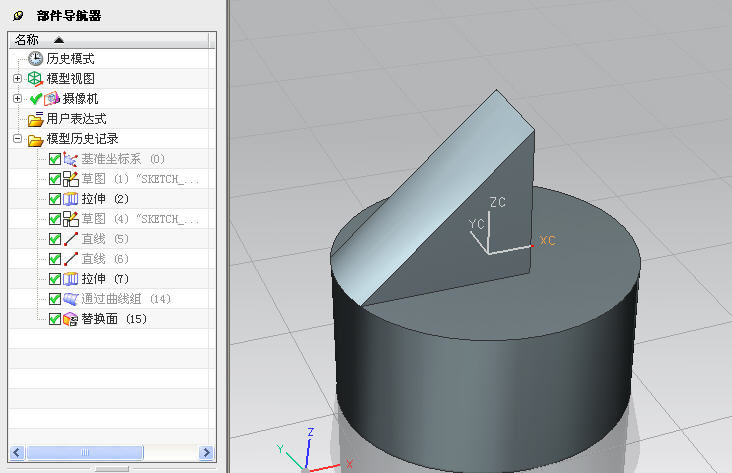Select the 直线 (5) feature text
Viewport: 732px width, 473px height.
click(105, 239)
